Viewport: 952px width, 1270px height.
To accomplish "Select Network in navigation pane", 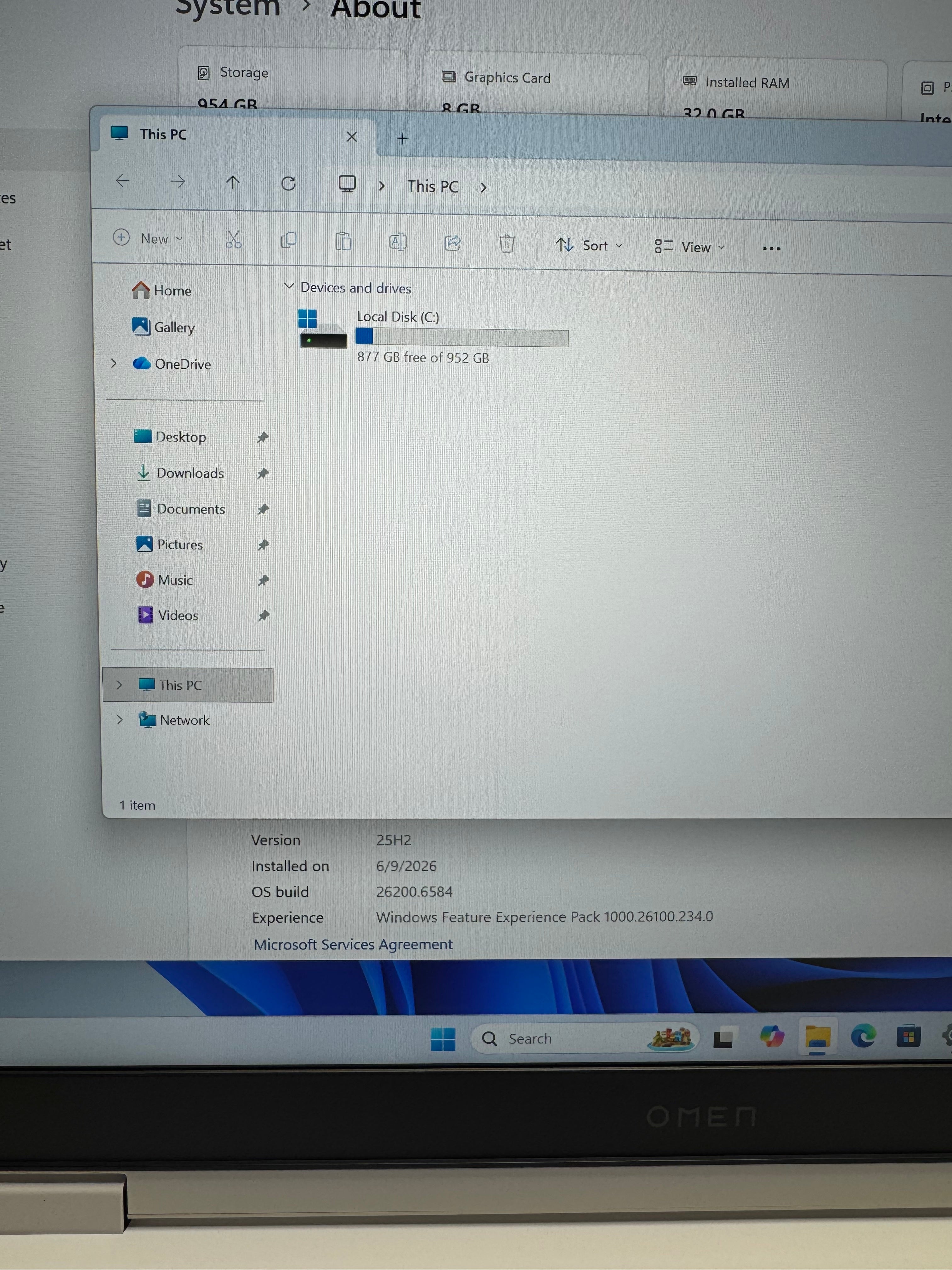I will pos(174,720).
